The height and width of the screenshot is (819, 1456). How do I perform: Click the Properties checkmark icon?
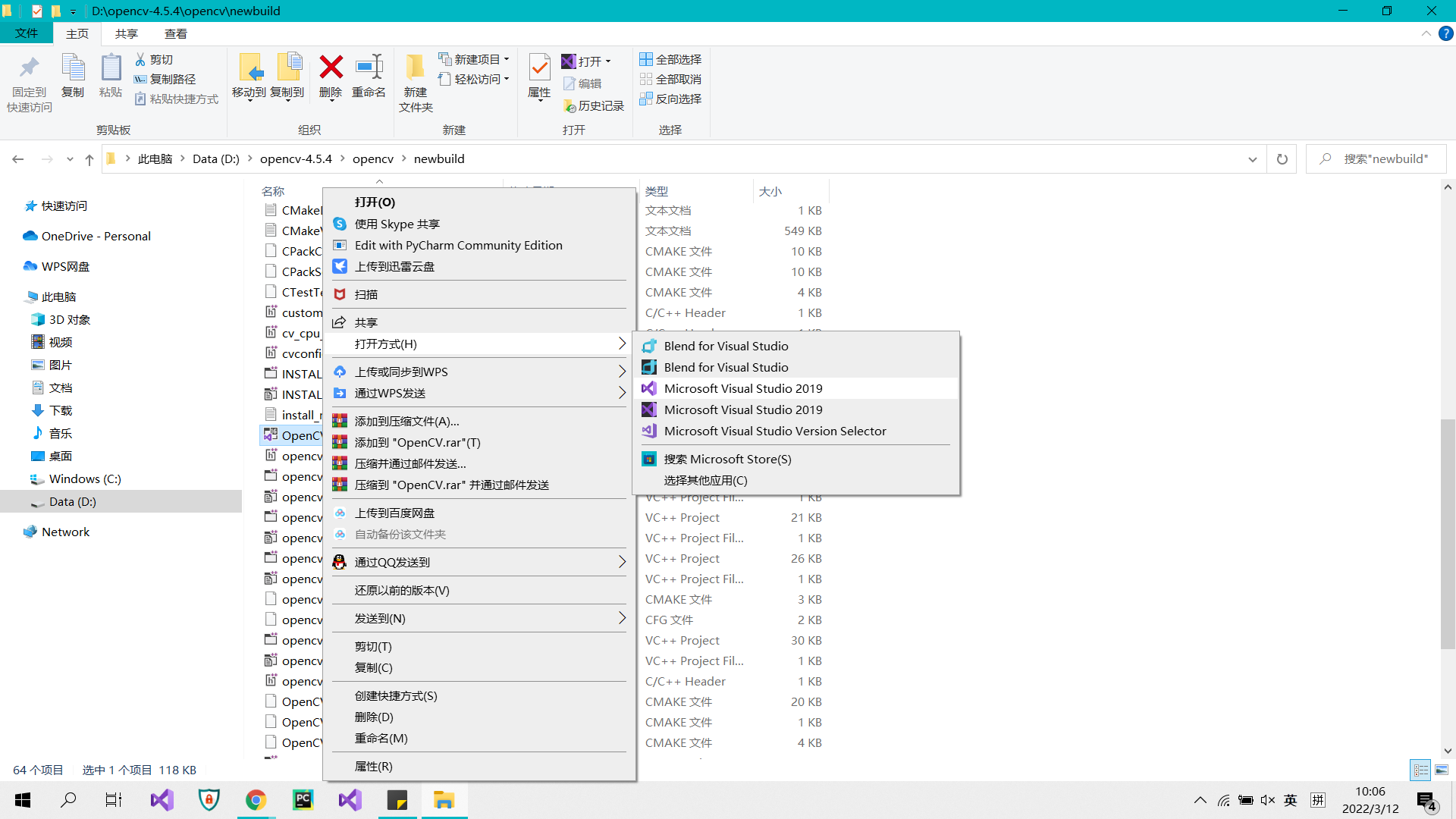coord(539,67)
